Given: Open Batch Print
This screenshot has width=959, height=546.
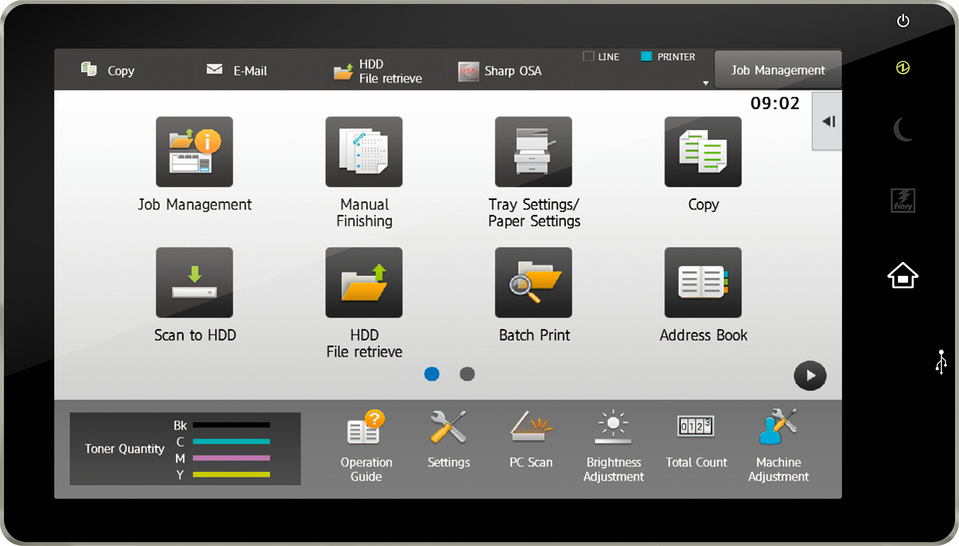Looking at the screenshot, I should (x=534, y=283).
